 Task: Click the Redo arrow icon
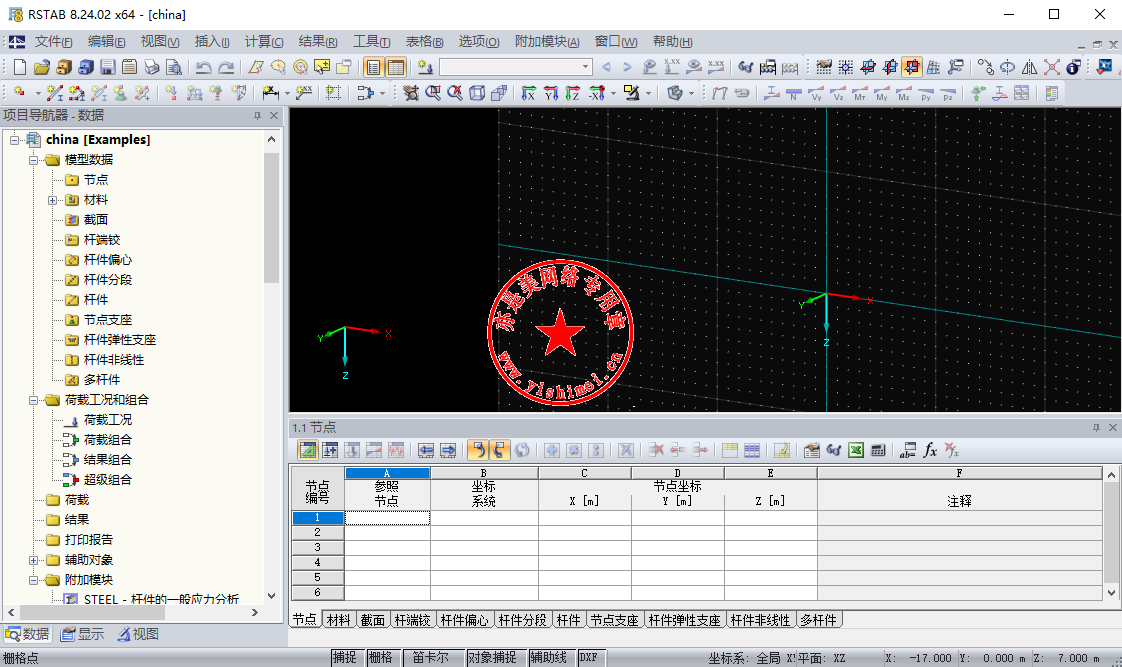(x=226, y=67)
